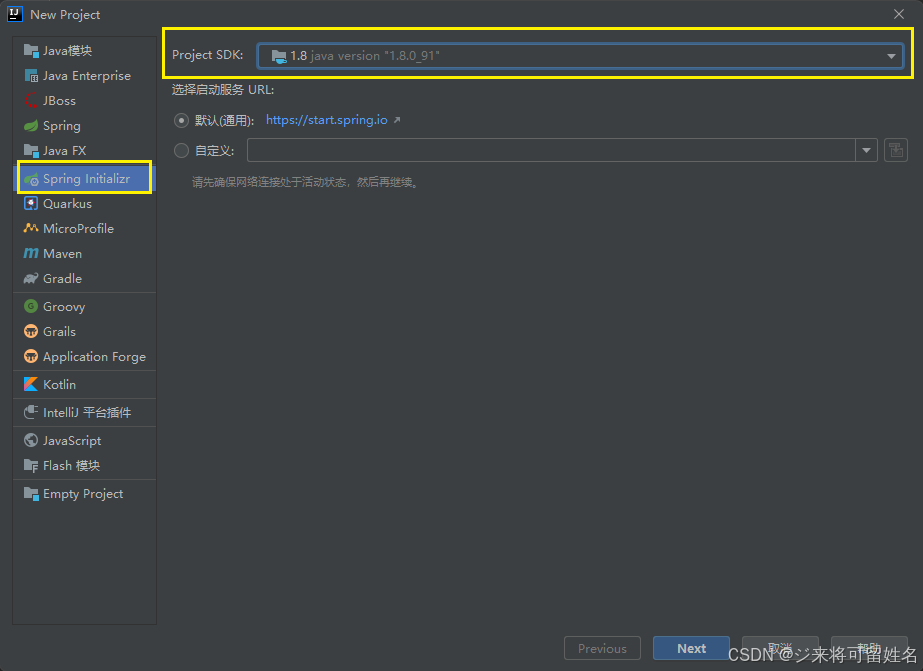The width and height of the screenshot is (923, 671).
Task: Open https://start.spring.io link
Action: [x=327, y=120]
